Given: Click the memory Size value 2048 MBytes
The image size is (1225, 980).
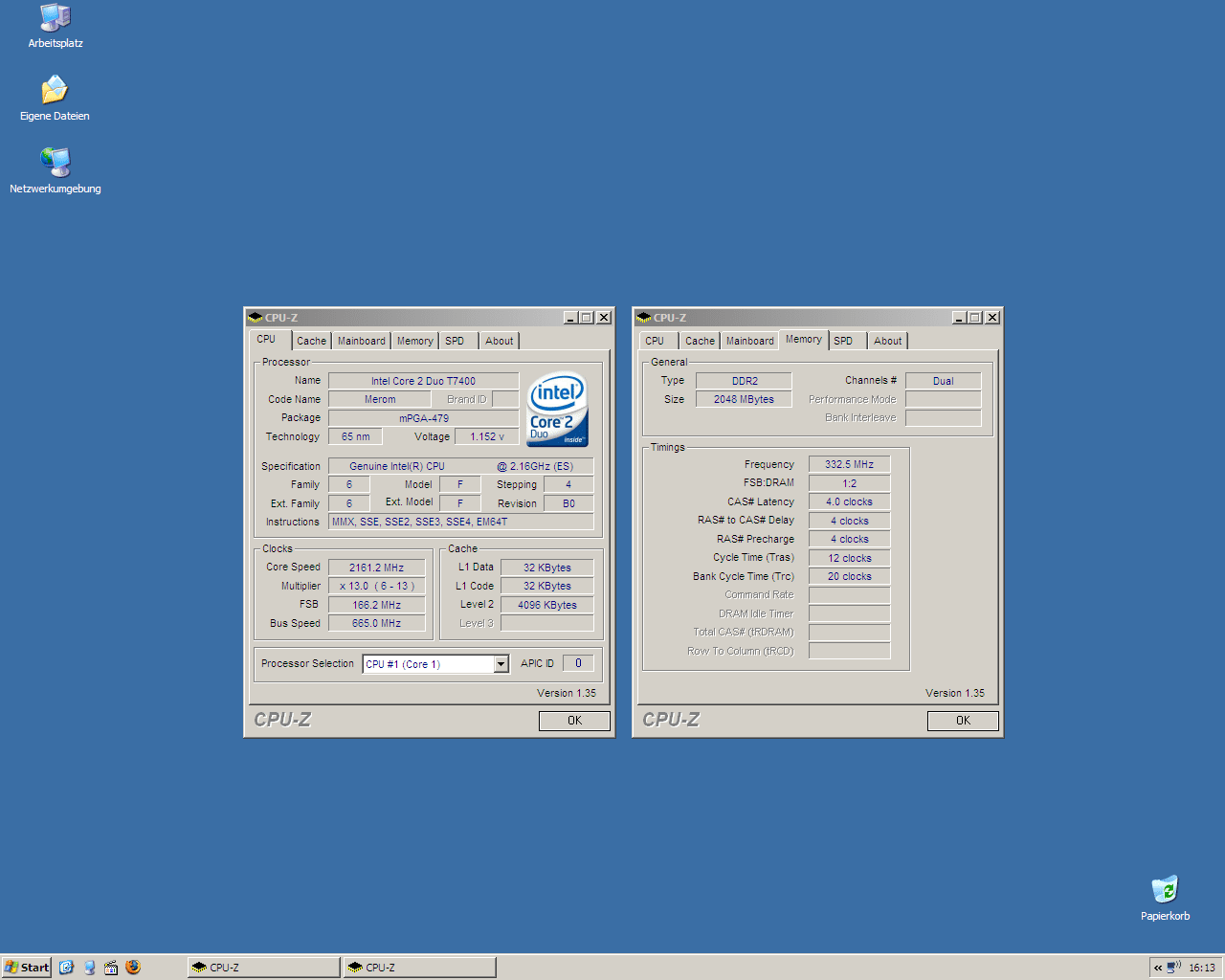Looking at the screenshot, I should [x=744, y=399].
